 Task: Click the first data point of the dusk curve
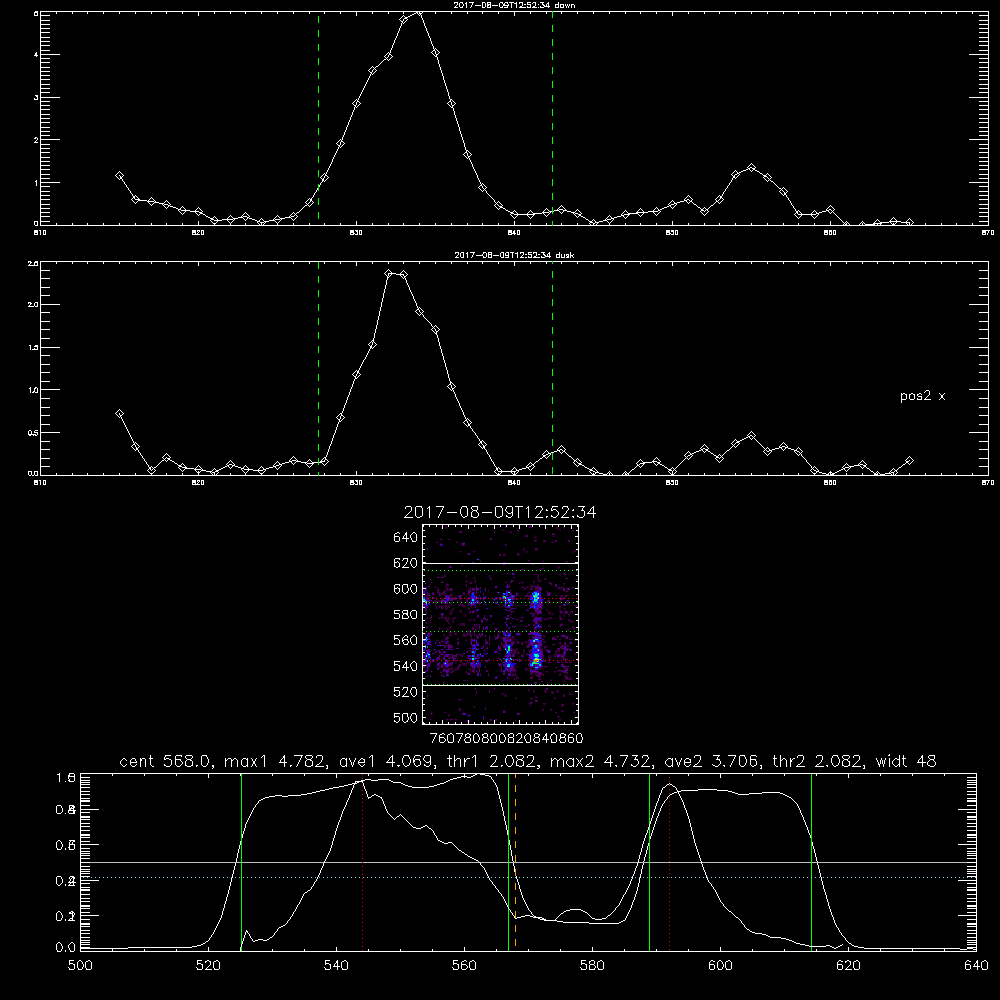119,413
